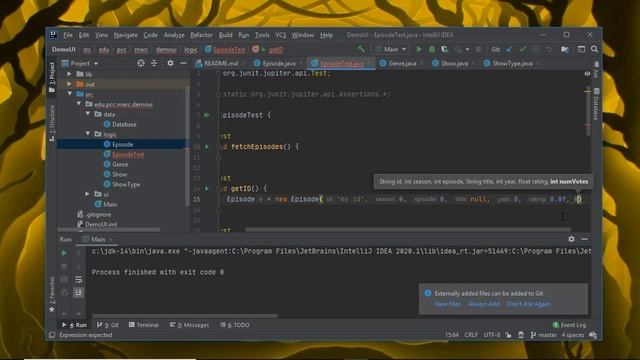Open Project Structure icon in the toolbar
Image resolution: width=640 pixels, height=360 pixels.
point(565,49)
